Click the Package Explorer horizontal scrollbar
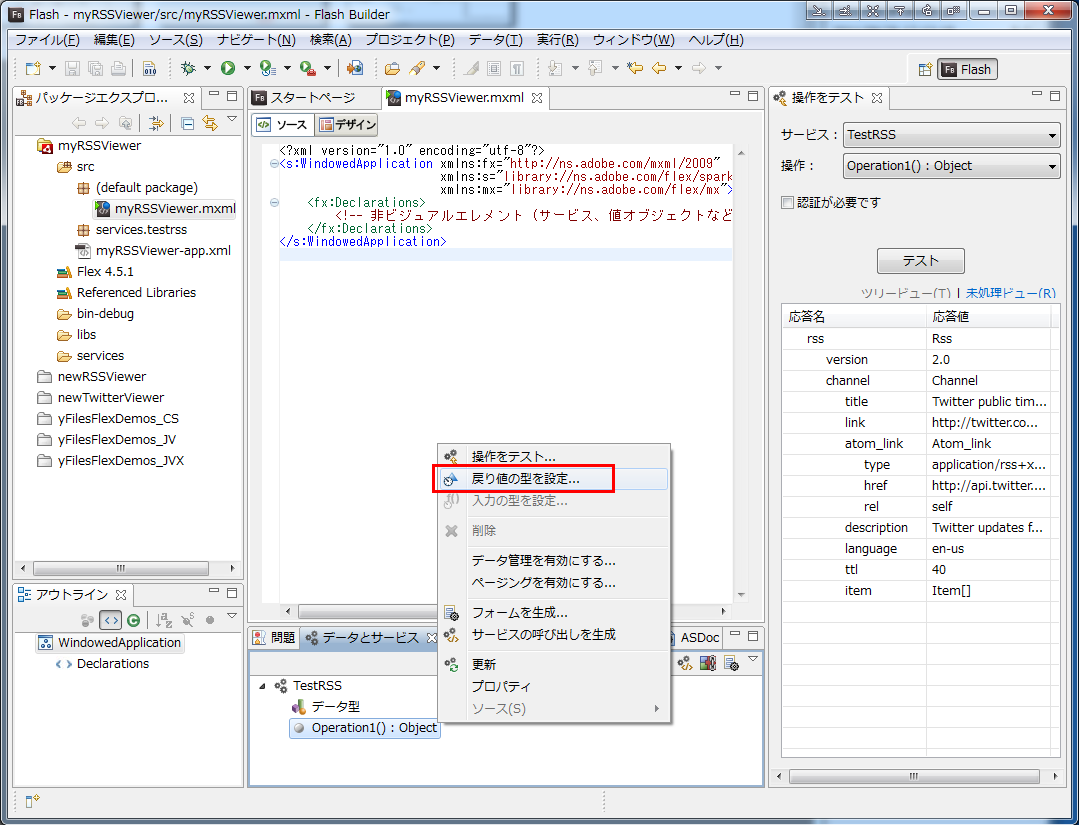The height and width of the screenshot is (825, 1079). pyautogui.click(x=121, y=568)
